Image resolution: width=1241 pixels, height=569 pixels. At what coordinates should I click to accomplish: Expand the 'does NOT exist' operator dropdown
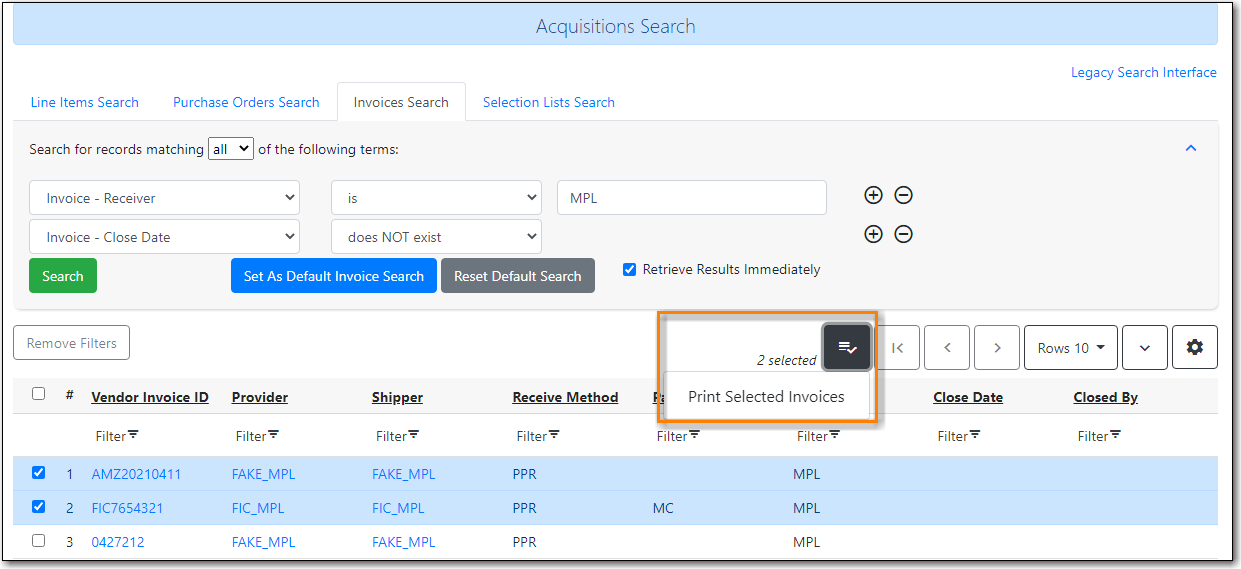(x=436, y=237)
